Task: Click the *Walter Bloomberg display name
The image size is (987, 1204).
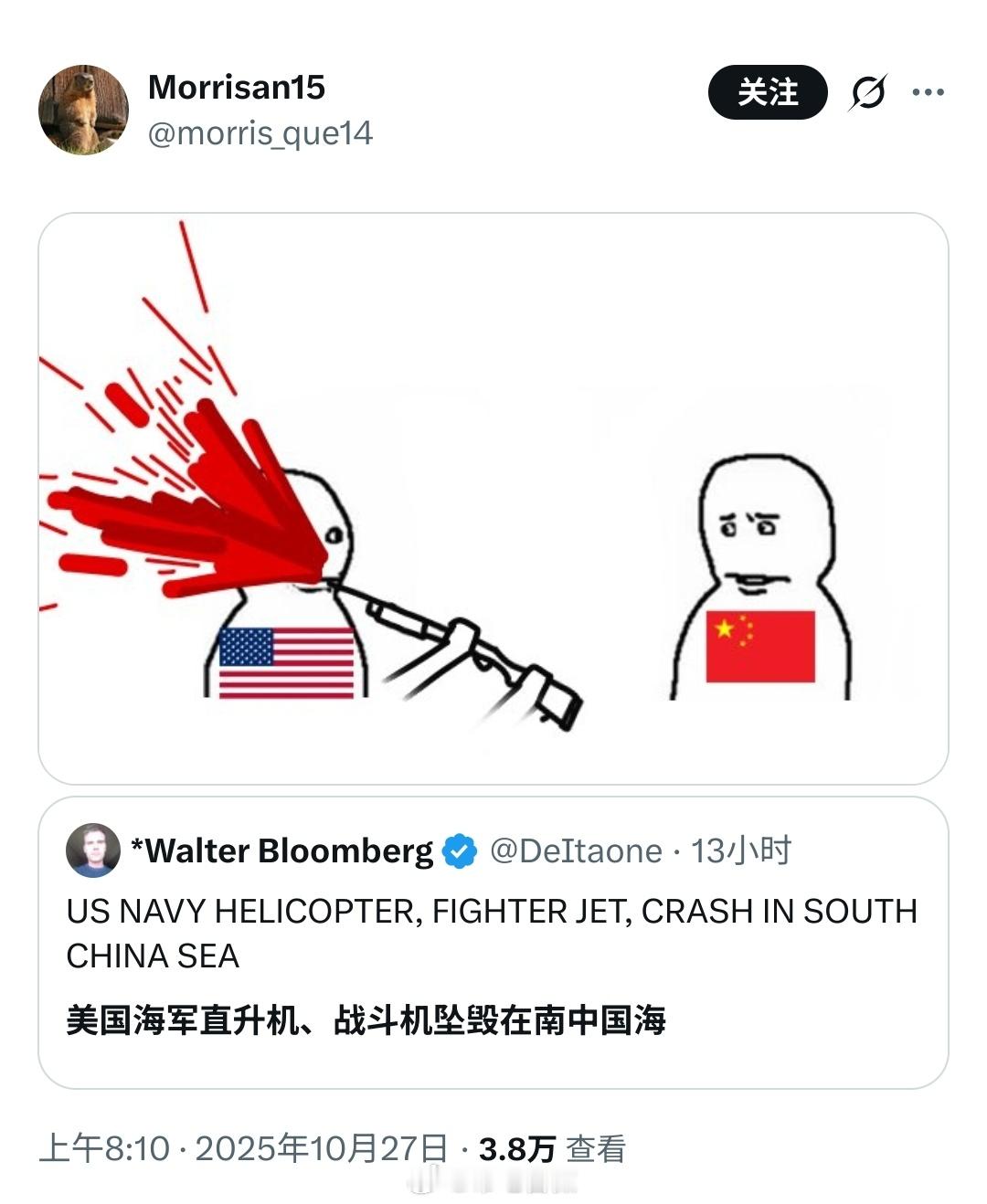Action: tap(282, 850)
